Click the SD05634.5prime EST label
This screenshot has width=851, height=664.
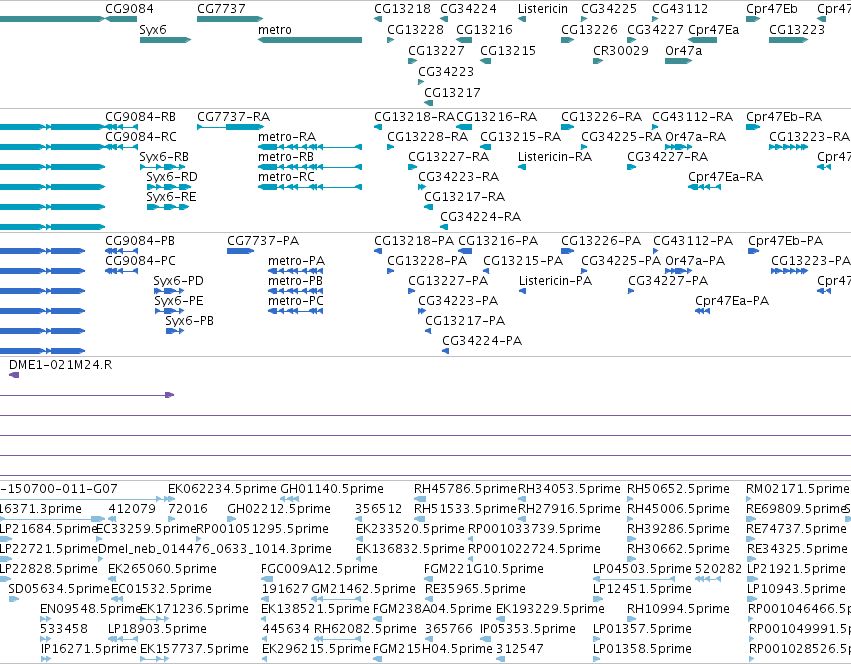tap(59, 589)
